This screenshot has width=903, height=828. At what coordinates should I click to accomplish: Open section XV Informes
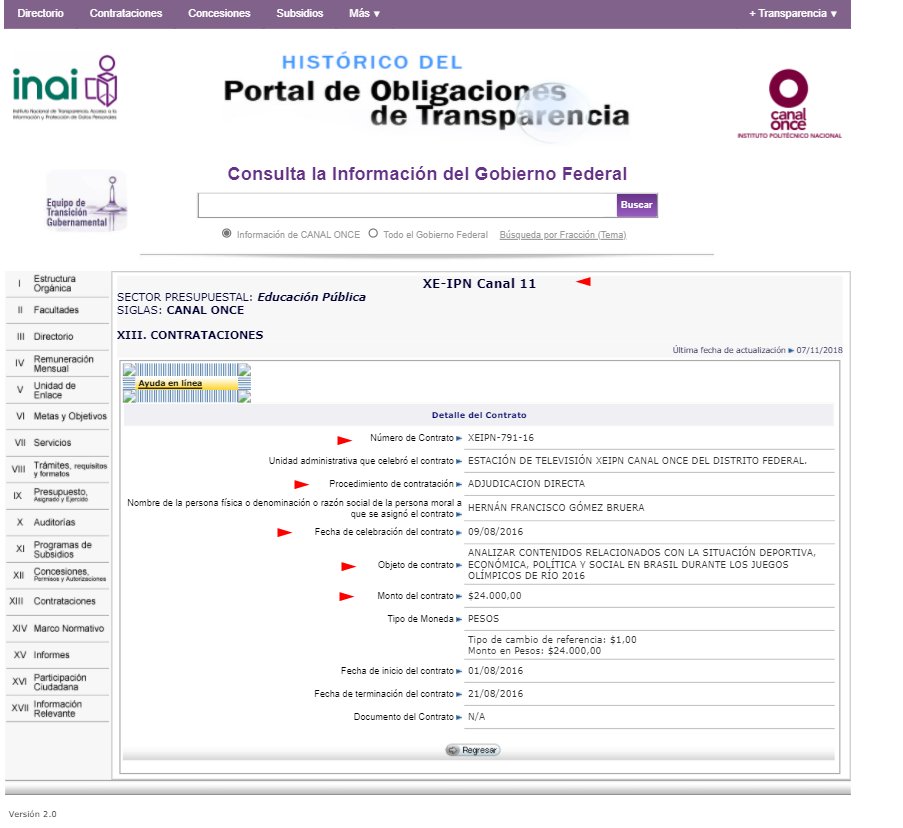pos(57,655)
